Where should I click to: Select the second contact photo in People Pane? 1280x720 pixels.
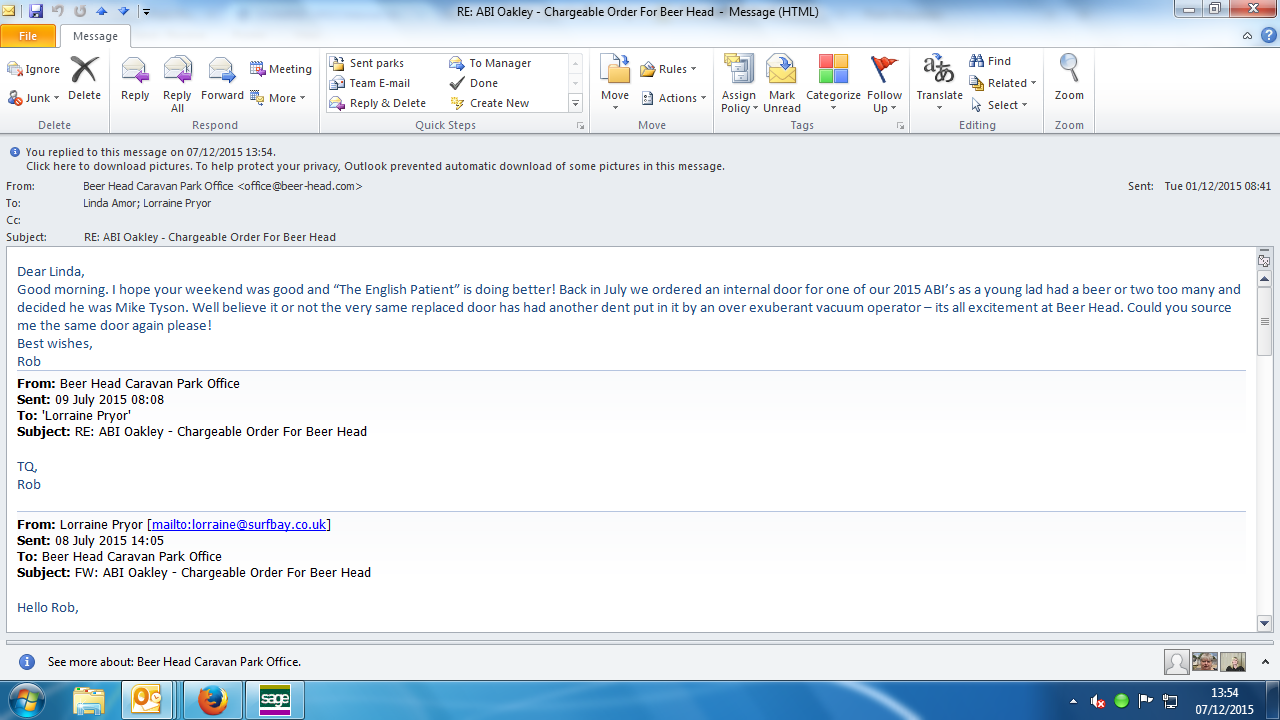(1205, 662)
